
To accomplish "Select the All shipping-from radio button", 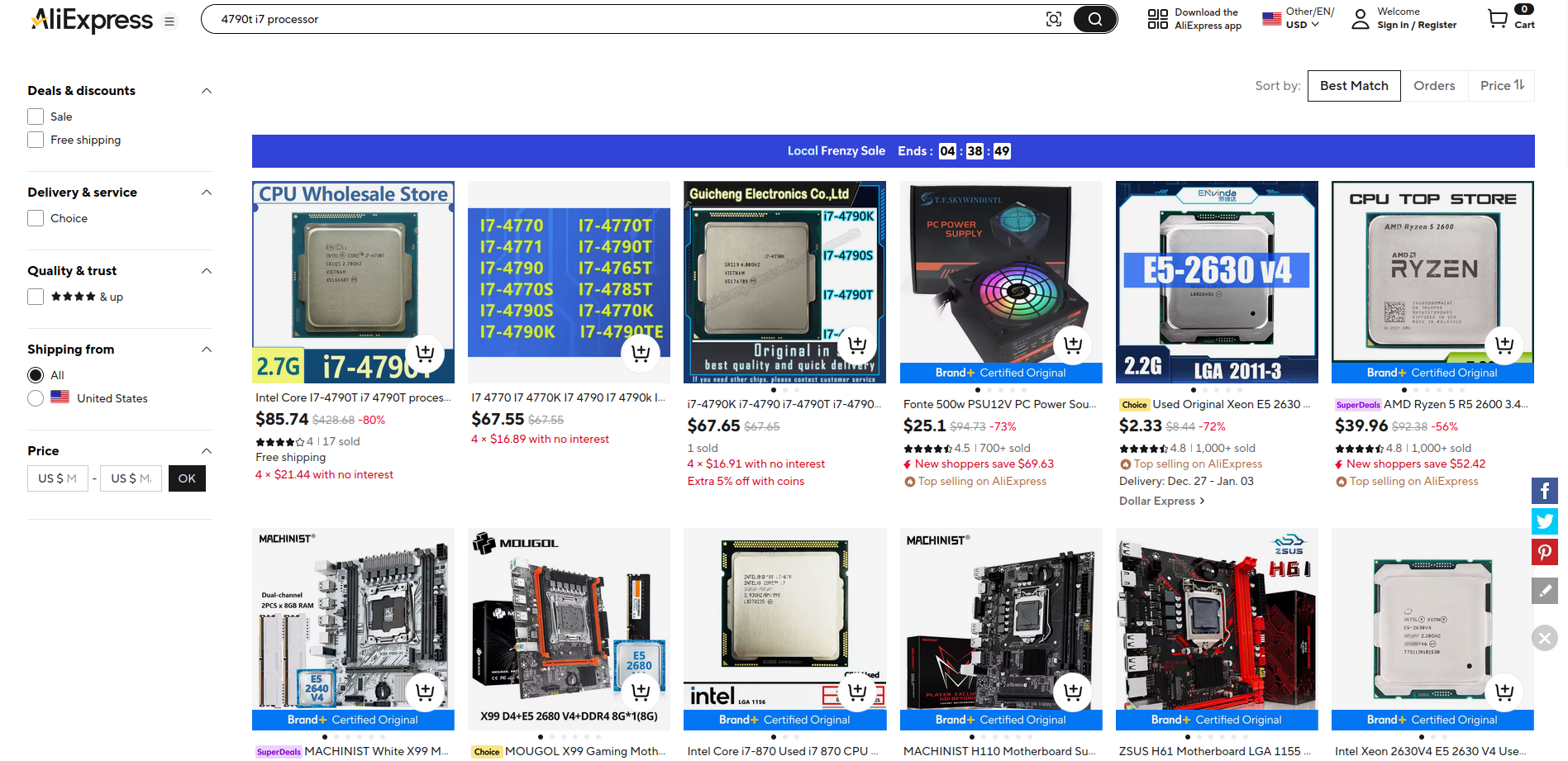I will click(x=36, y=375).
